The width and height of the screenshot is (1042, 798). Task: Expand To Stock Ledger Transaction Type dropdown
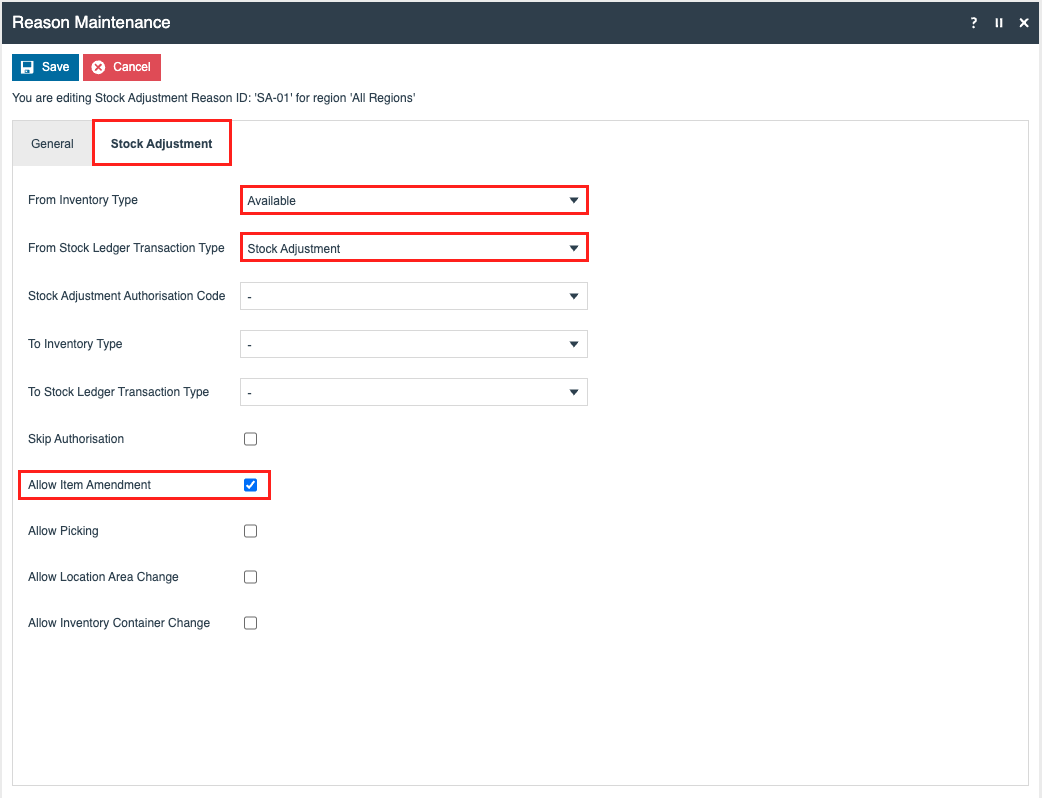[413, 392]
